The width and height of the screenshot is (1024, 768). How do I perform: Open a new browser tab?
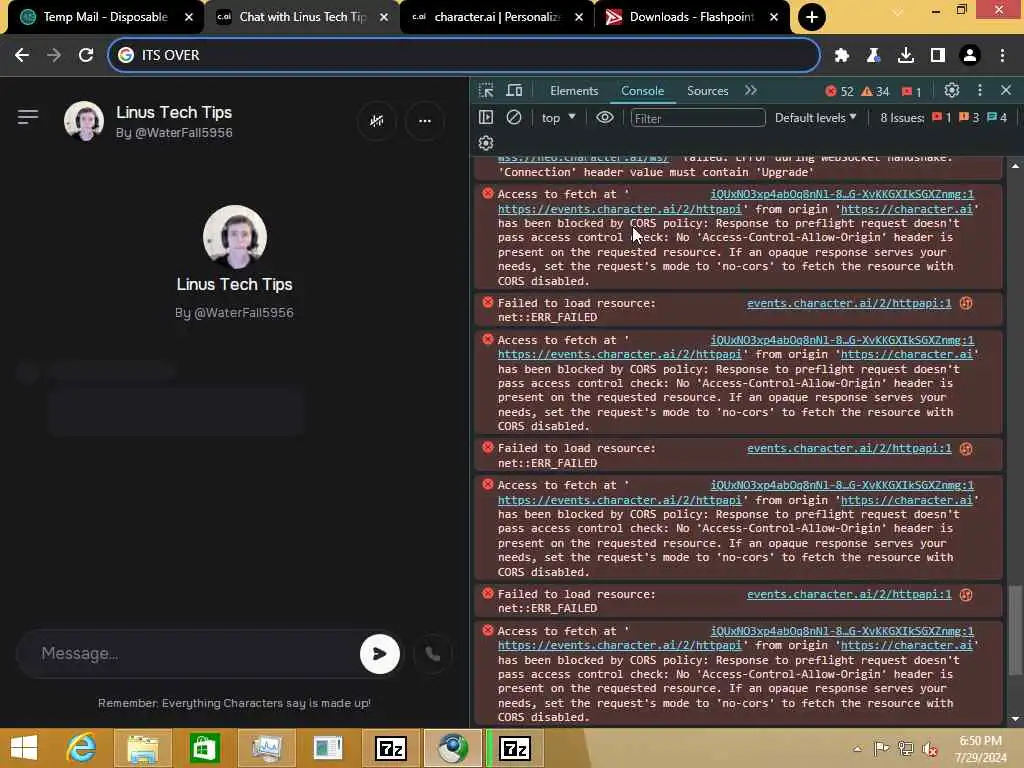(x=812, y=17)
